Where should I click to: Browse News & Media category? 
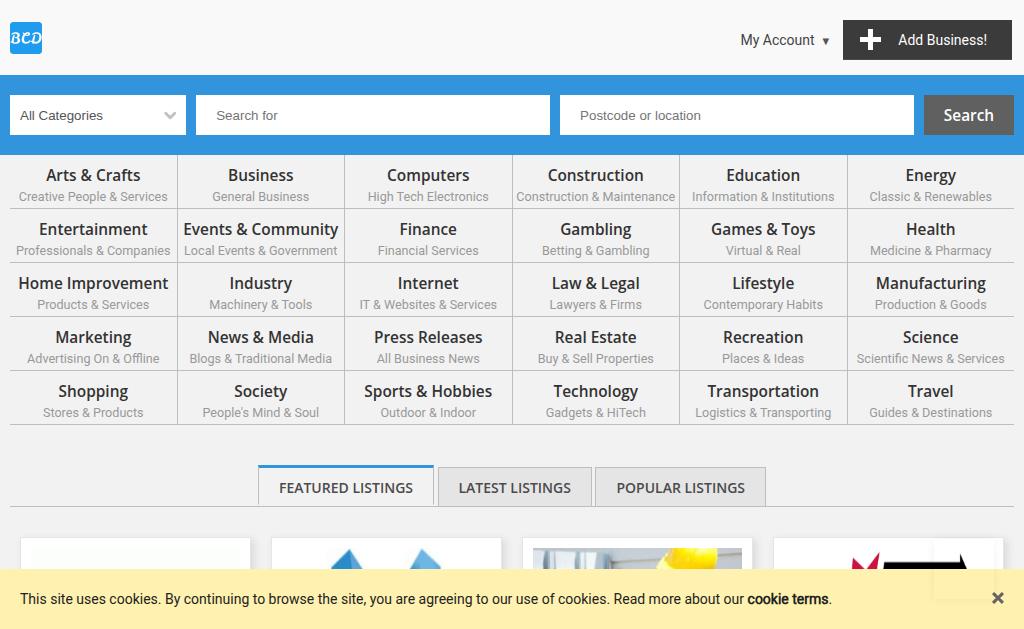pyautogui.click(x=261, y=338)
